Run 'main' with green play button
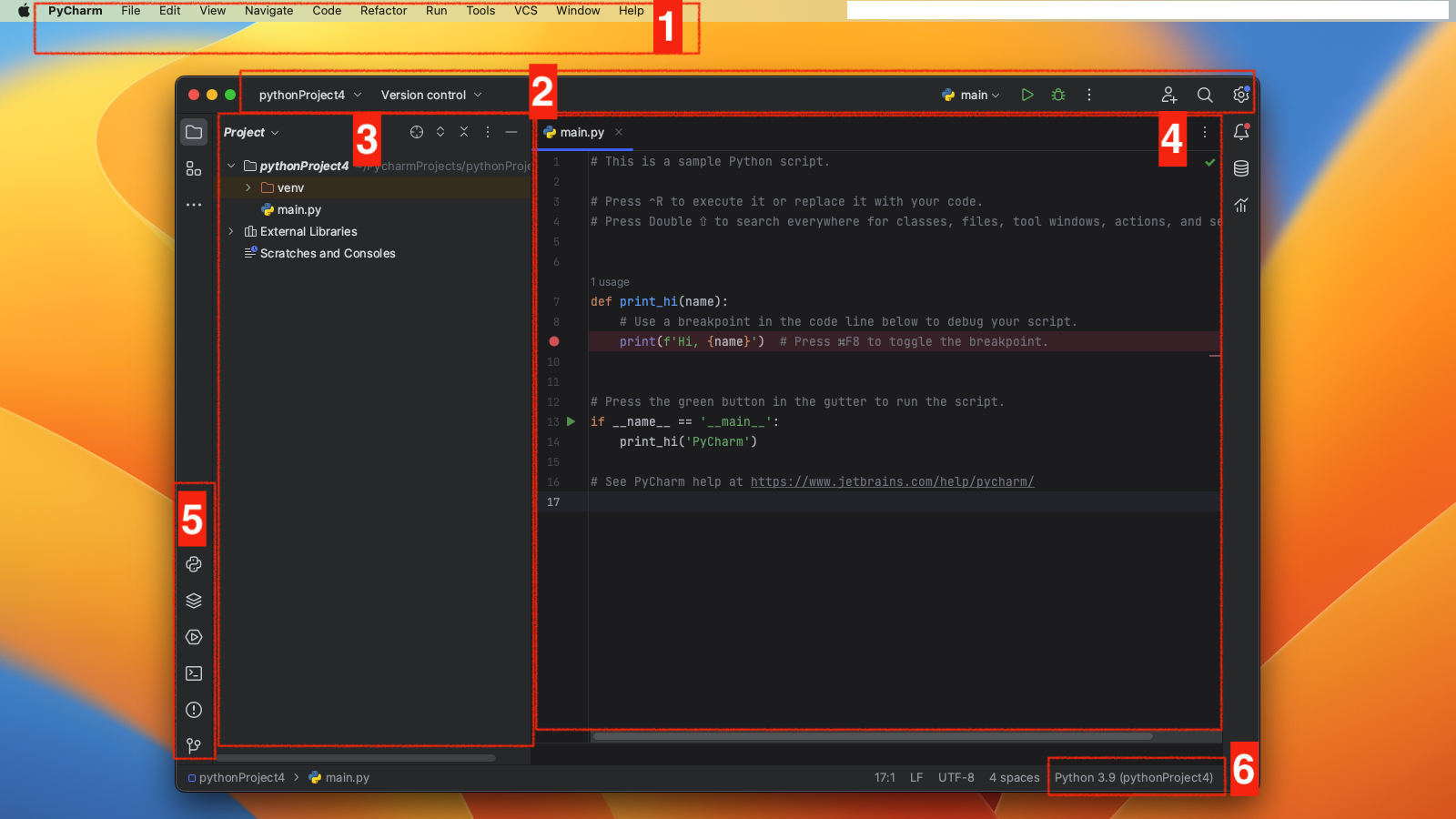 pos(1027,95)
